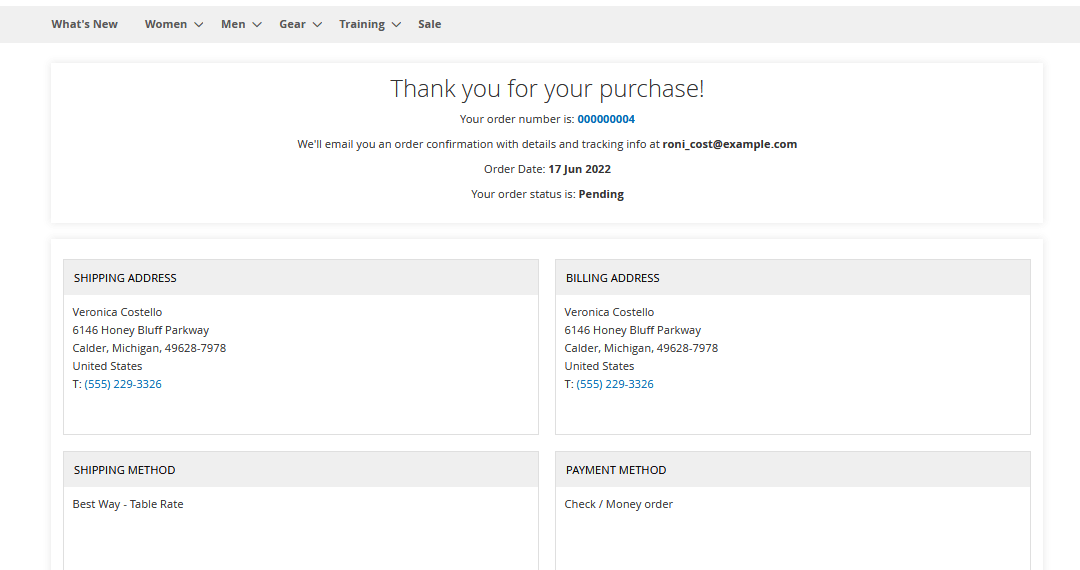Click the Payment Method section header
Screen dimensions: 1080x570
point(616,470)
